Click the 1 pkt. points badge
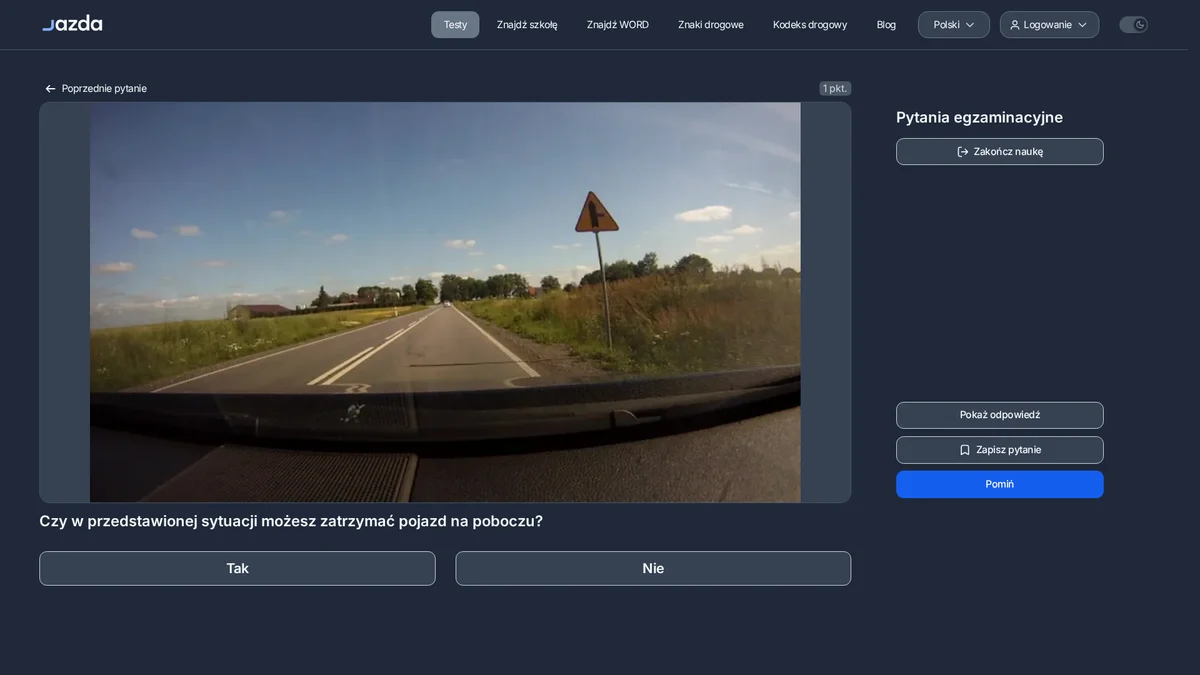 coord(835,89)
